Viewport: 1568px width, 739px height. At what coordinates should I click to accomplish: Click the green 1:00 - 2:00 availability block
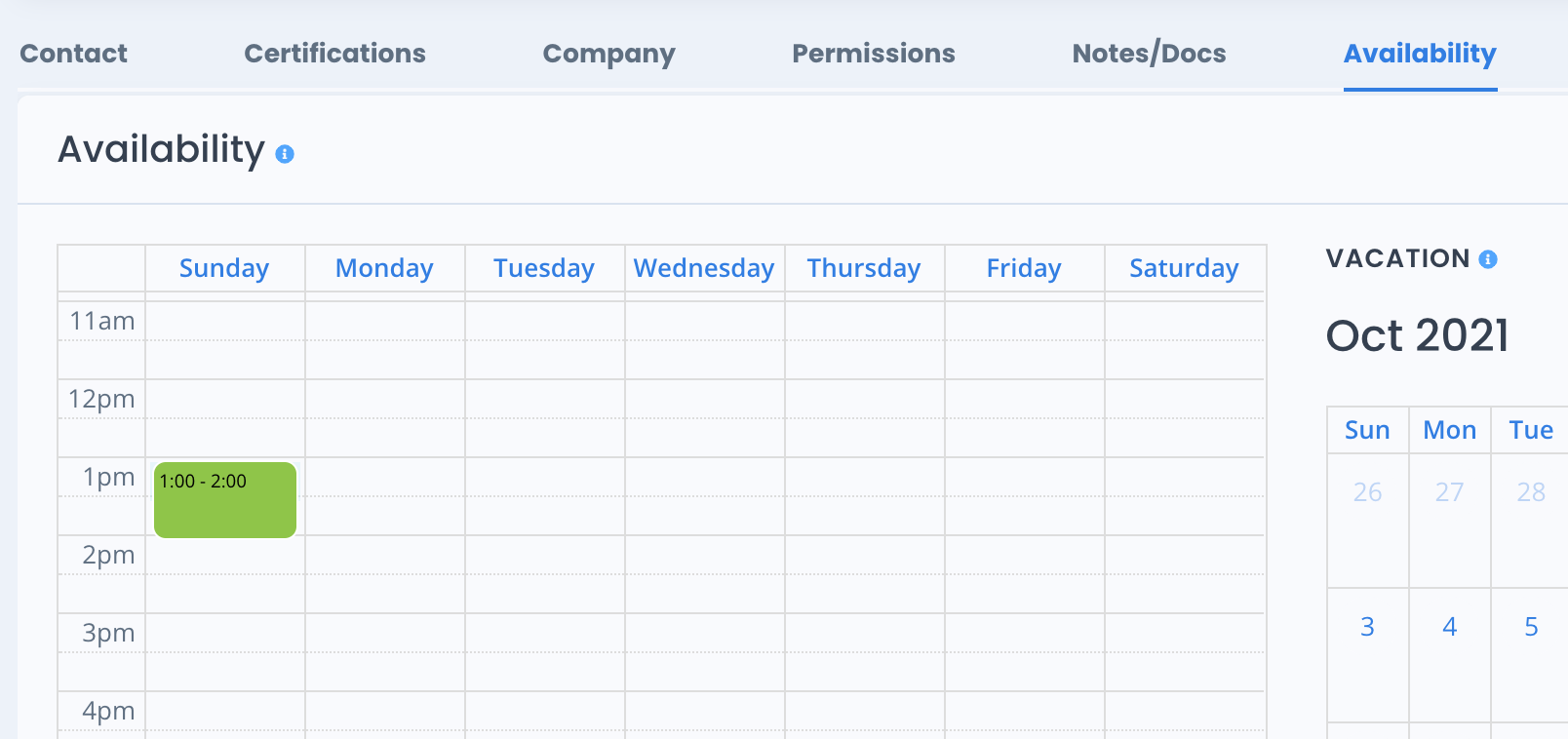[225, 501]
